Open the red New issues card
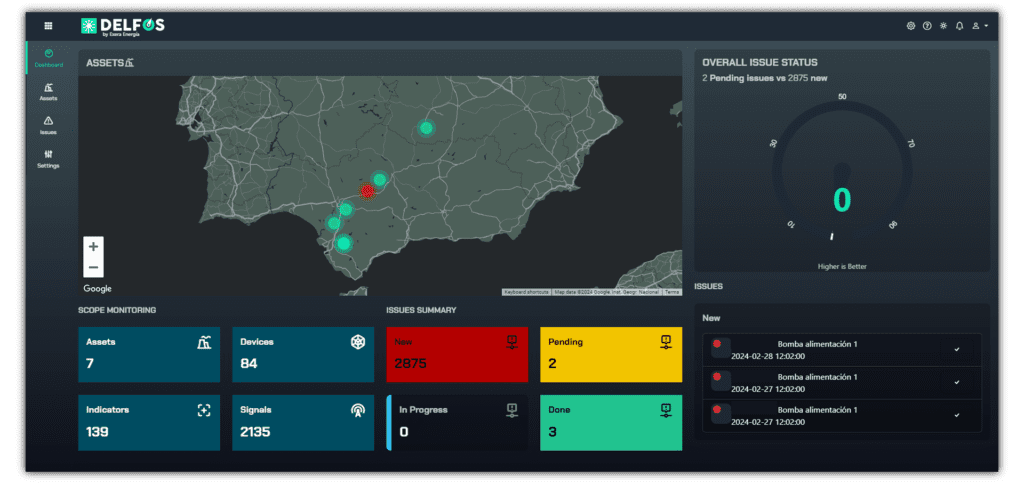Image resolution: width=1024 pixels, height=484 pixels. coord(457,354)
